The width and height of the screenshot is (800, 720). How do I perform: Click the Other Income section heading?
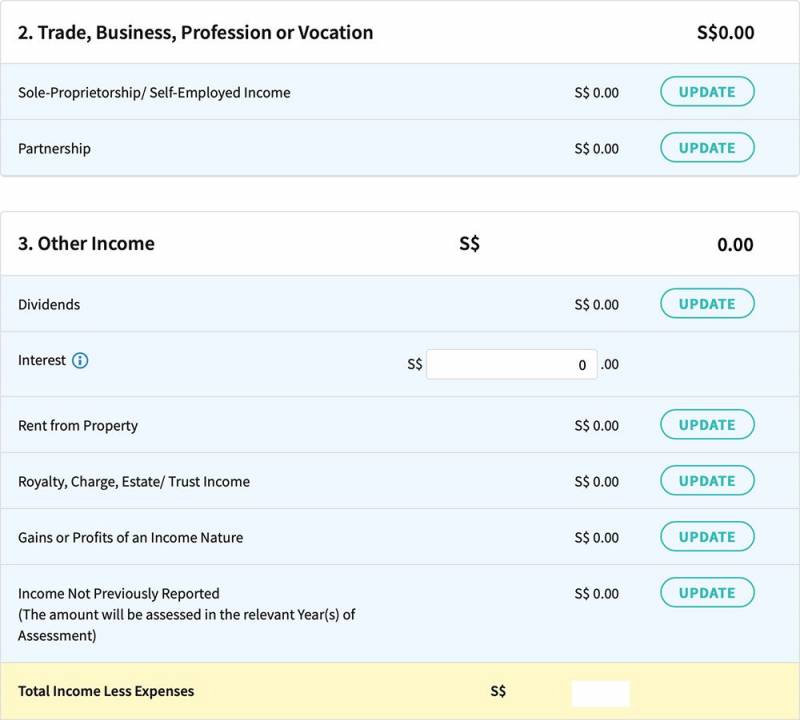tap(86, 244)
